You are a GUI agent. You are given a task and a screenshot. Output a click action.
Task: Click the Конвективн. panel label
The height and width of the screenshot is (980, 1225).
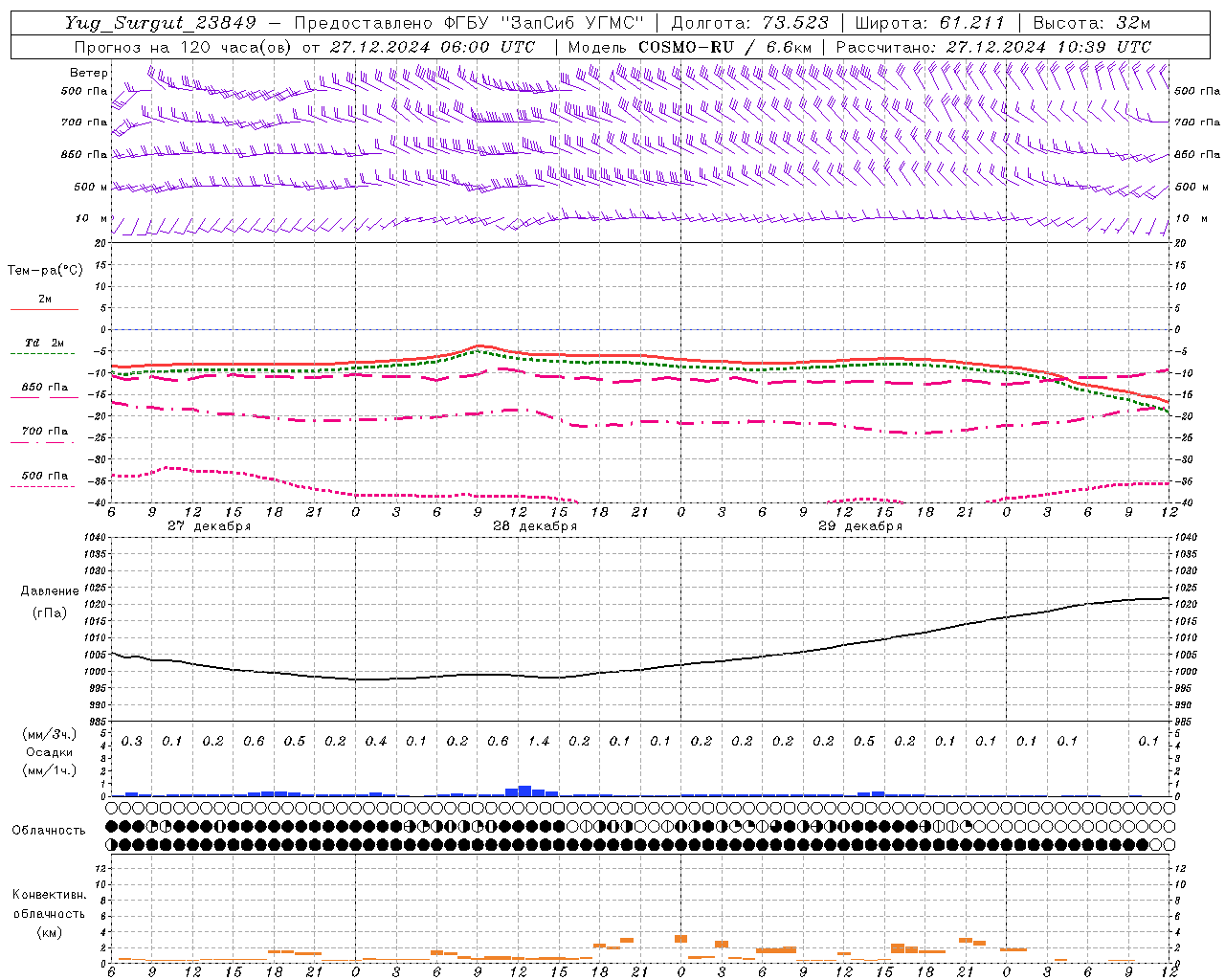tap(49, 895)
